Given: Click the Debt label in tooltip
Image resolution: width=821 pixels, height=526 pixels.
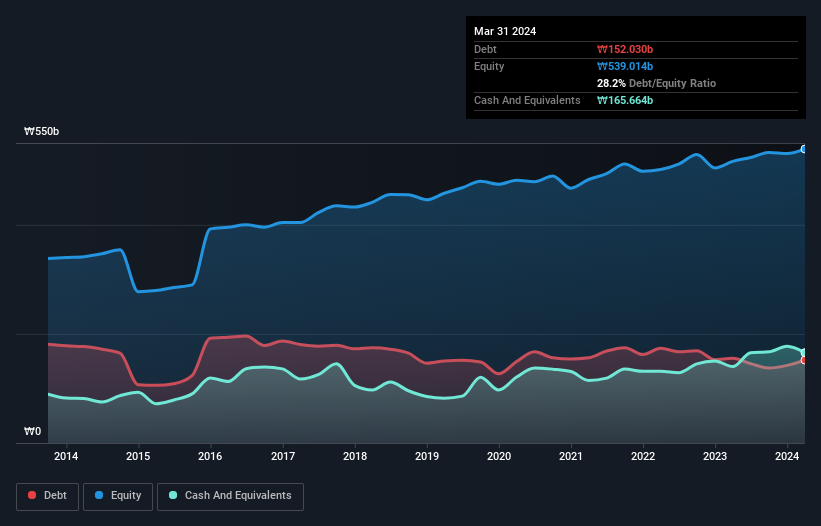Looking at the screenshot, I should (485, 49).
